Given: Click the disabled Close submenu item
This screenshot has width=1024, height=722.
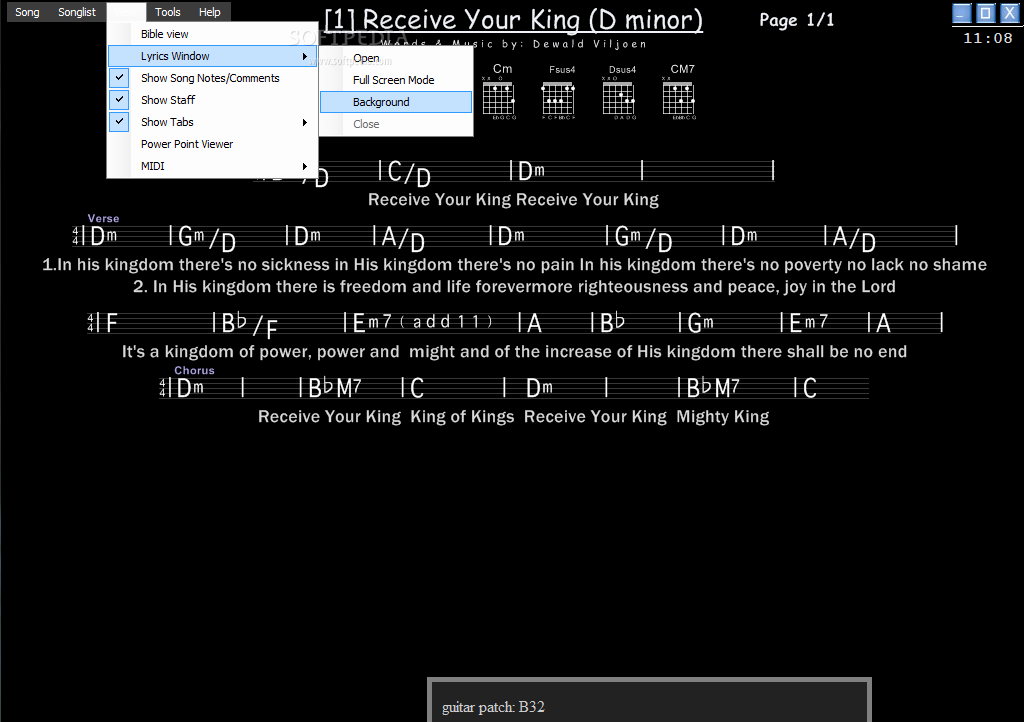Looking at the screenshot, I should point(396,124).
